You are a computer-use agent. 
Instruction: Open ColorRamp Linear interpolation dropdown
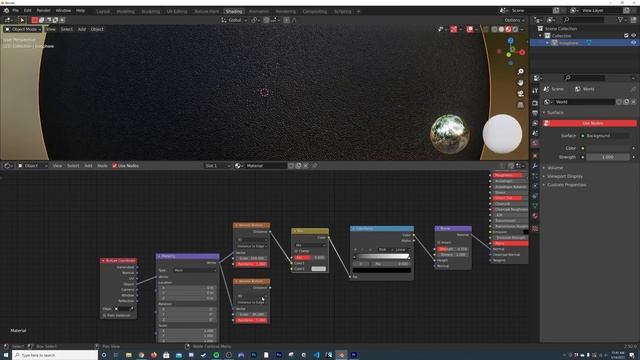(403, 249)
